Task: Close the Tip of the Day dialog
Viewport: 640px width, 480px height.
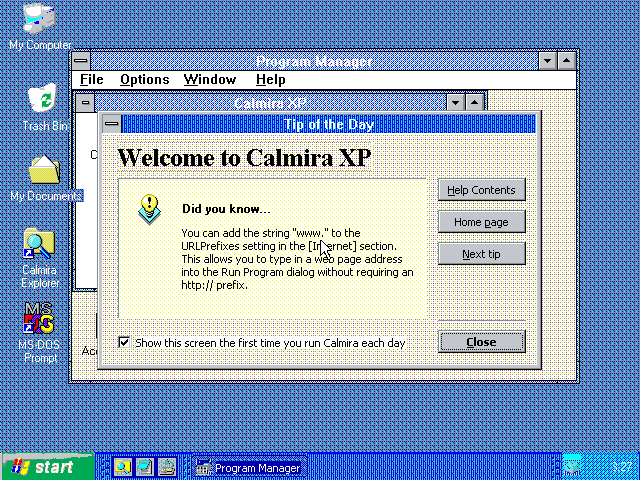Action: [482, 342]
